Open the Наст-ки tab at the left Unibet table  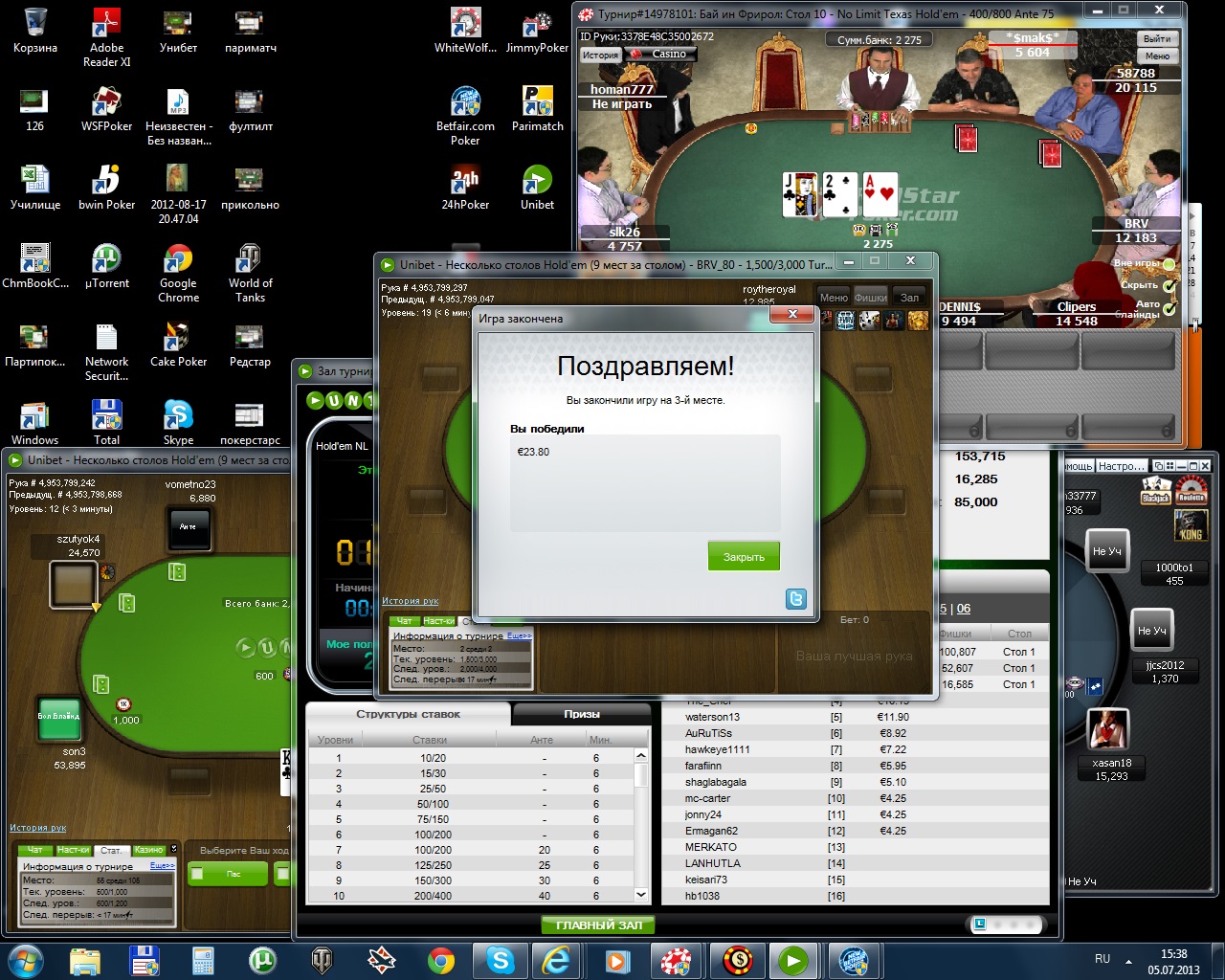73,850
